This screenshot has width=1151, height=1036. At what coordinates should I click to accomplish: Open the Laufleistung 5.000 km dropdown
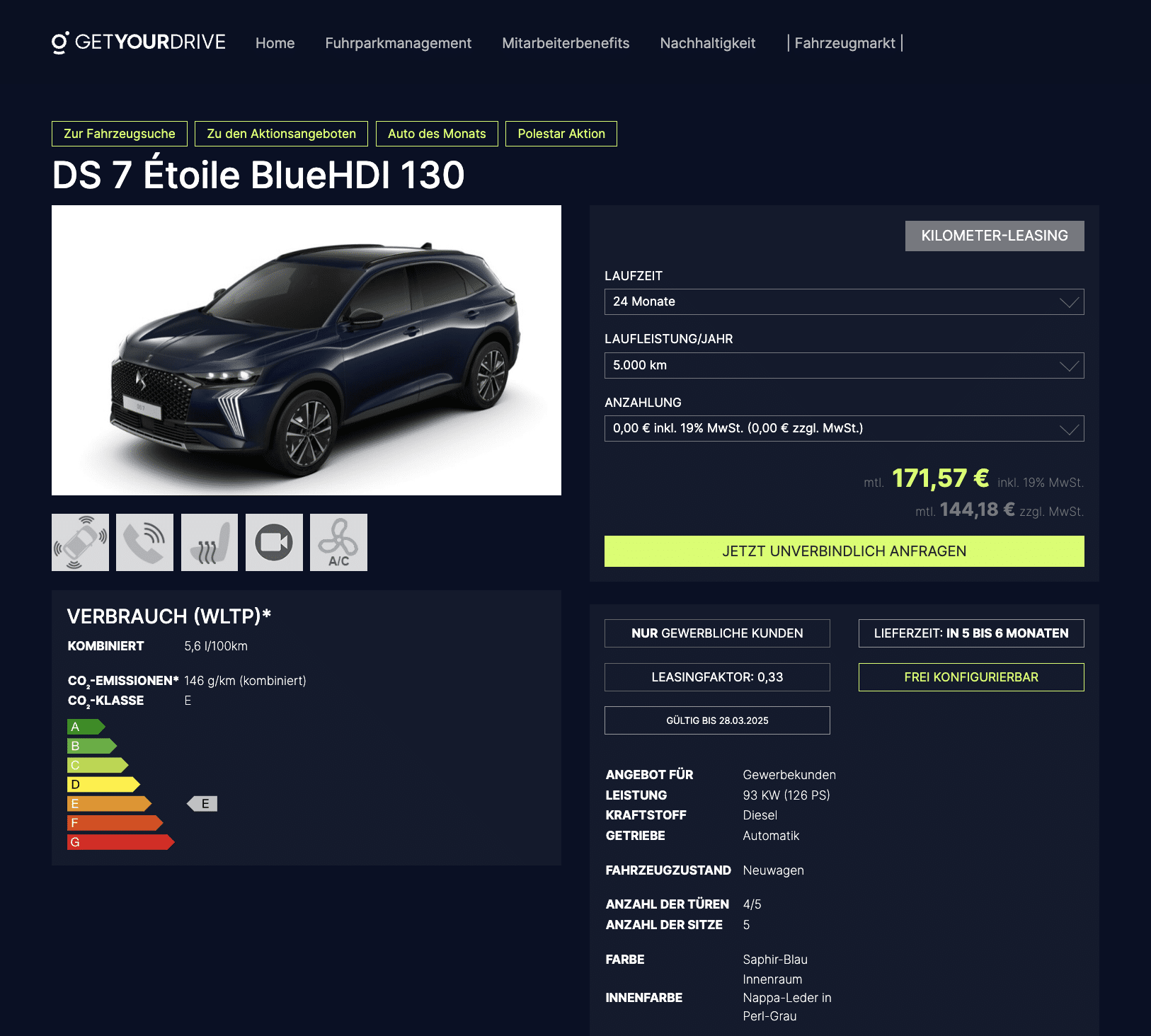click(844, 365)
